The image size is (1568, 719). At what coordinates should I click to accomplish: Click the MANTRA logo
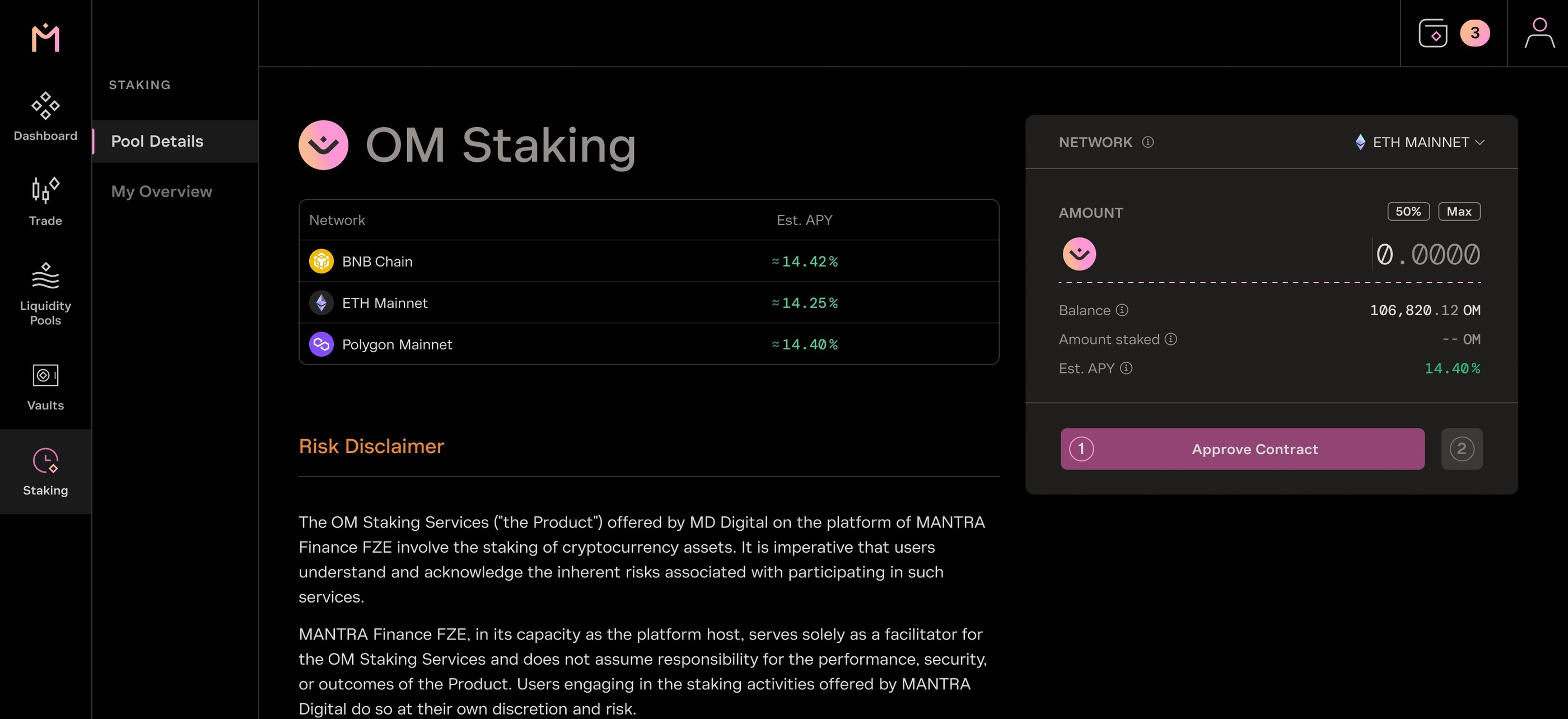tap(45, 38)
